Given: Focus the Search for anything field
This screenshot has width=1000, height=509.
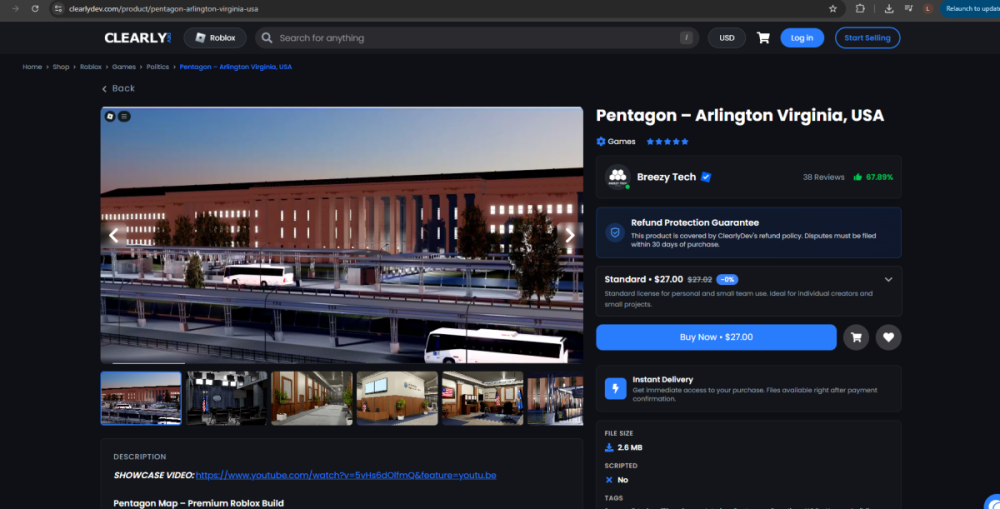Looking at the screenshot, I should [x=477, y=38].
